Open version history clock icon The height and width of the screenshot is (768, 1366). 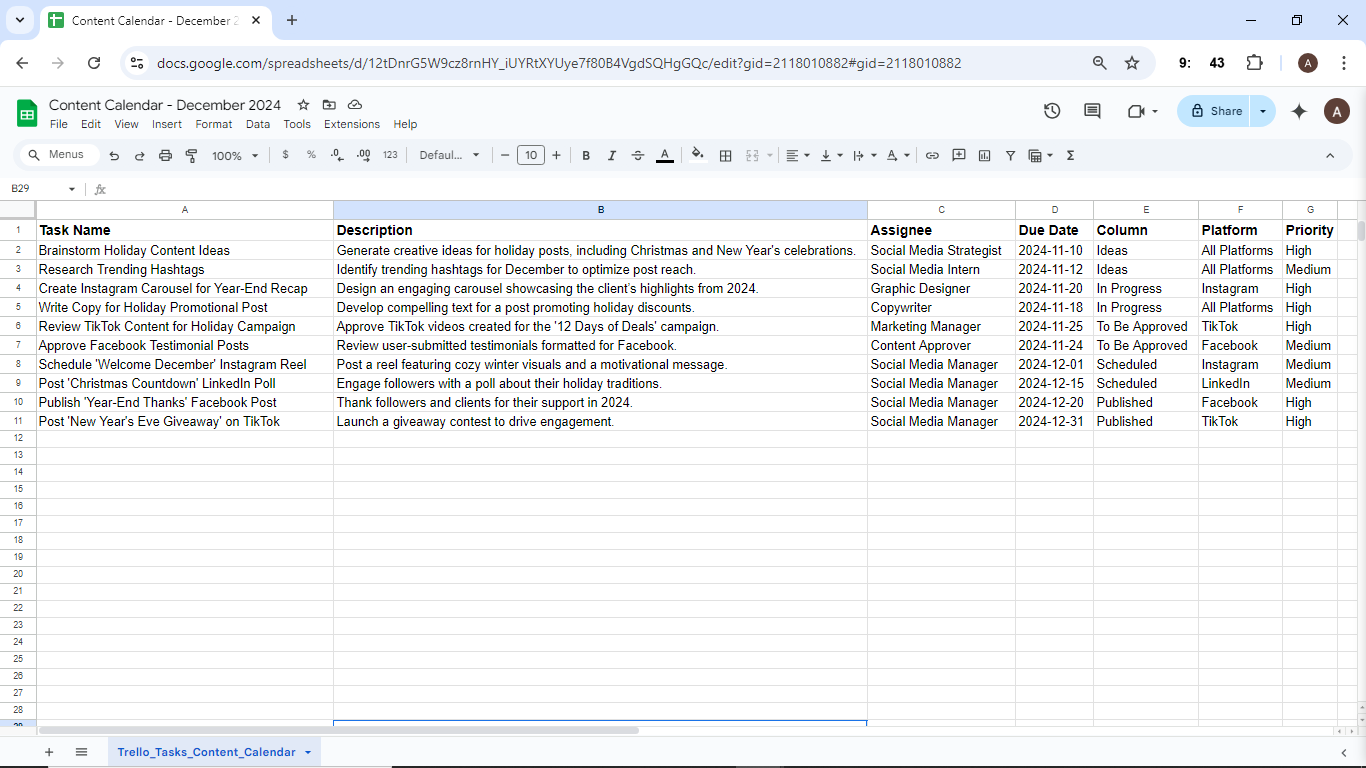click(1052, 111)
